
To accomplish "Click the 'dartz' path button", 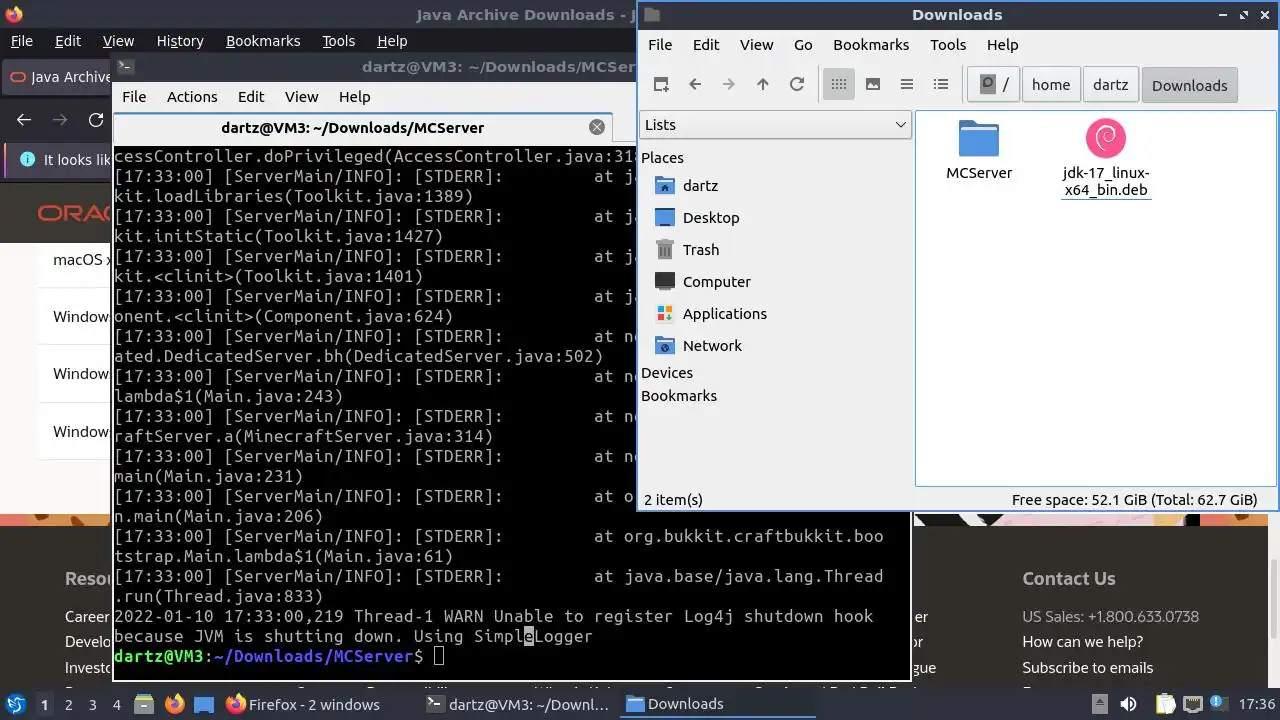I will [1110, 85].
